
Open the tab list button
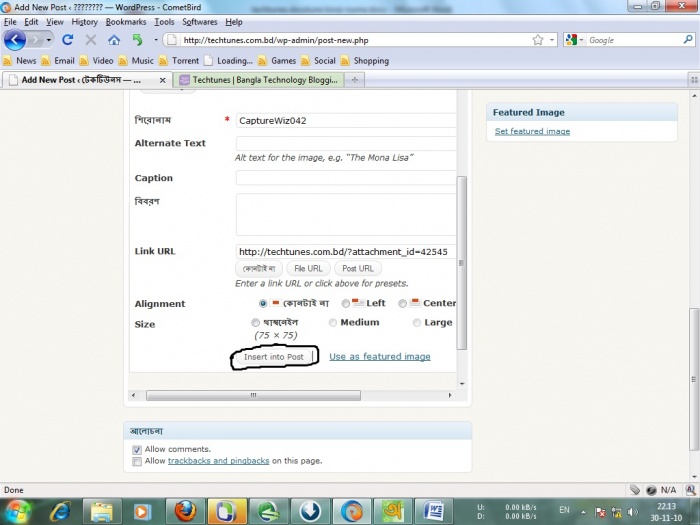[694, 80]
